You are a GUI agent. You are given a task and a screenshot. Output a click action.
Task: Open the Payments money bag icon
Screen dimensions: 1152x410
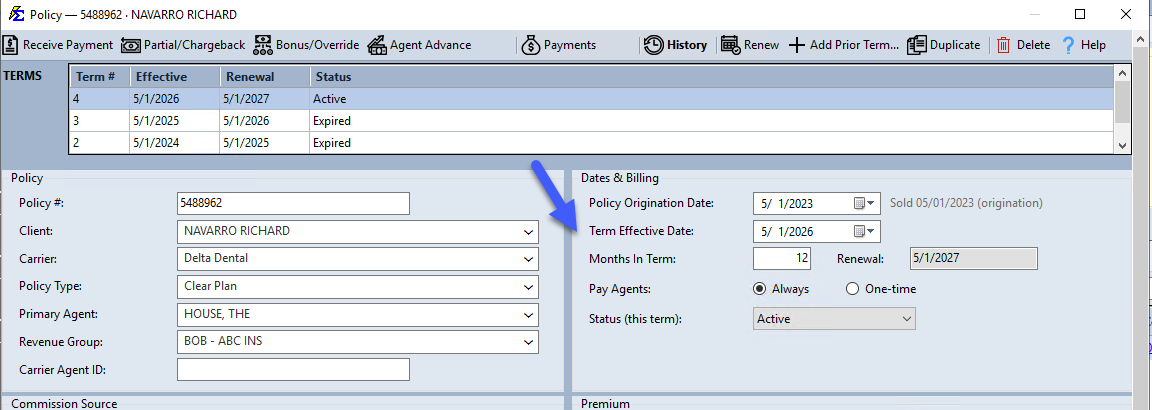pos(531,45)
